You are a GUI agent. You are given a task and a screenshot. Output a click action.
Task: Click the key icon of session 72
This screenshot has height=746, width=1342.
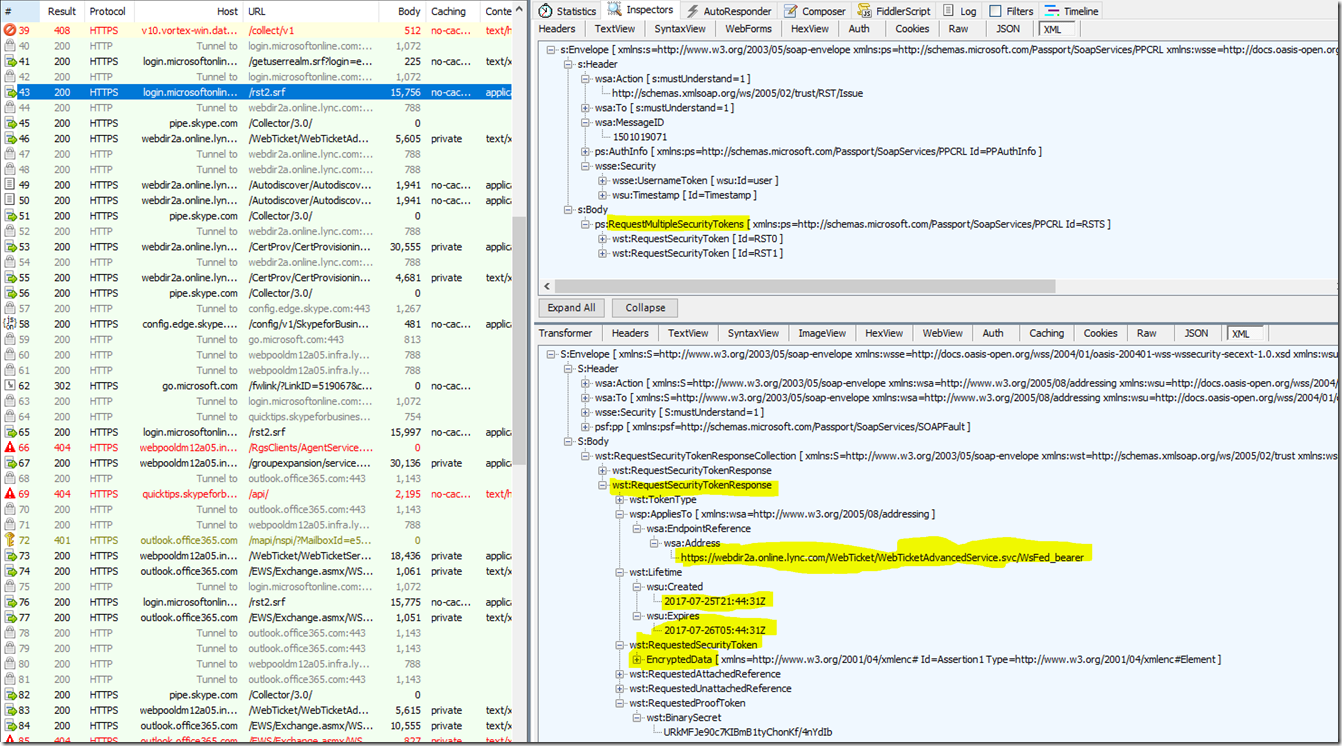point(10,540)
